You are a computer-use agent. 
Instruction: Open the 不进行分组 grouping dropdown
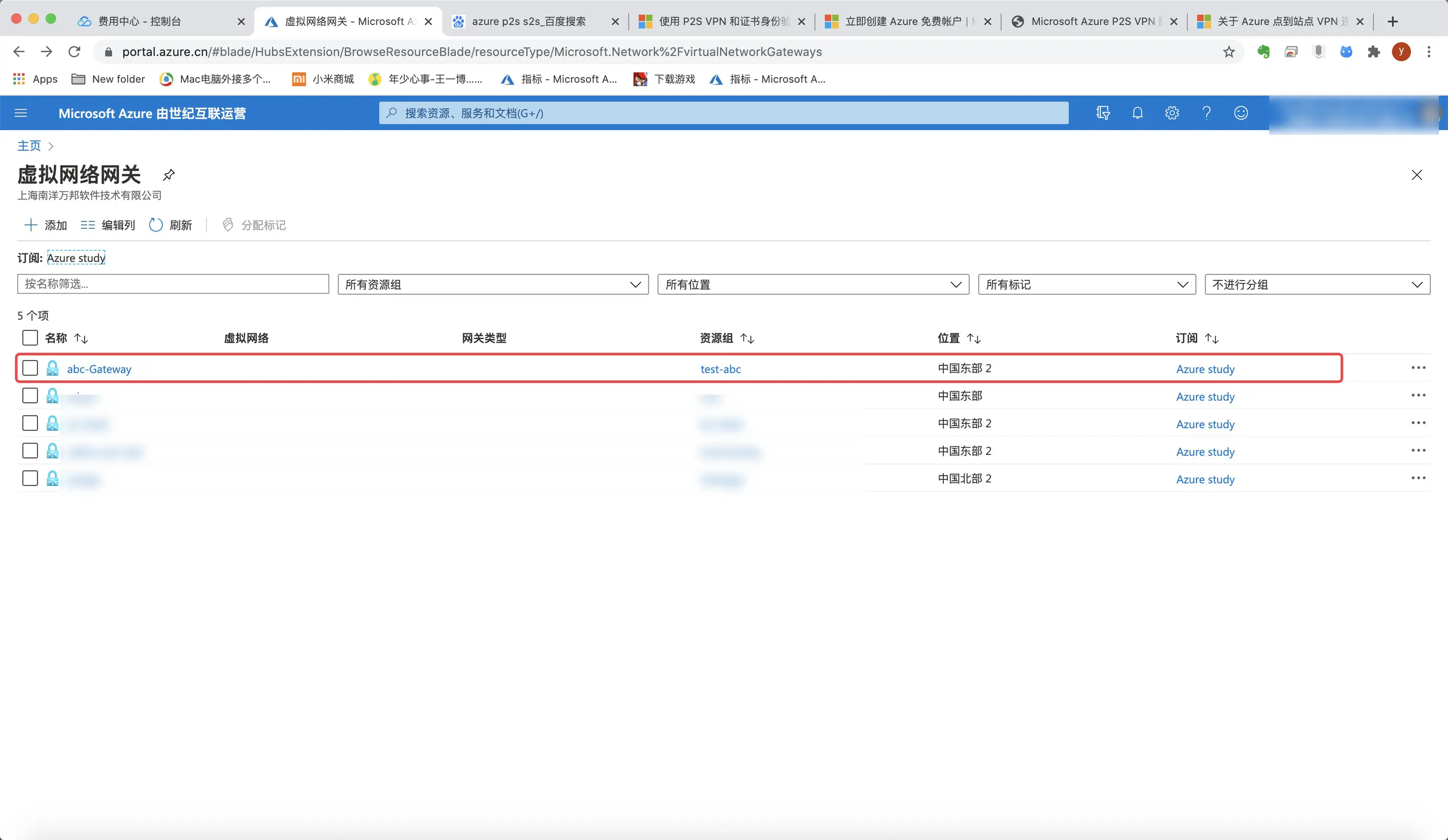click(x=1316, y=284)
